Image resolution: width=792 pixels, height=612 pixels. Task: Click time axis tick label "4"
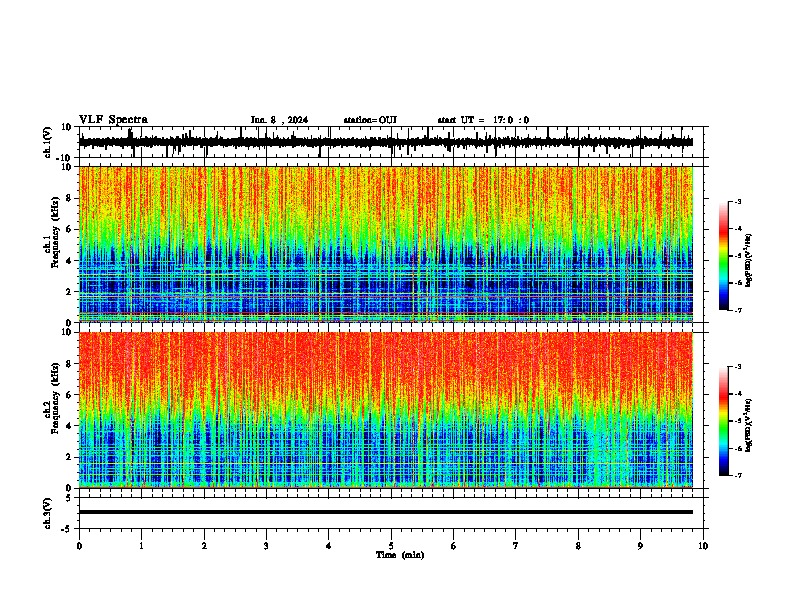tap(328, 546)
